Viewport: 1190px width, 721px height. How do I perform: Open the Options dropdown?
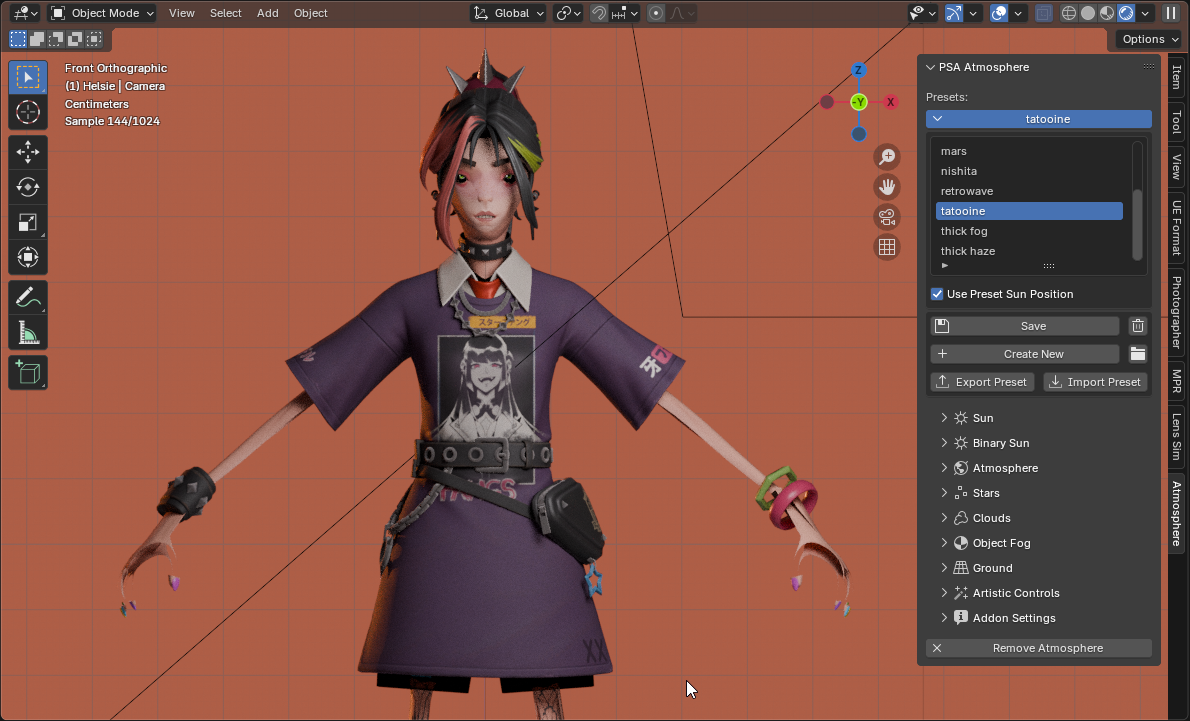pos(1150,39)
